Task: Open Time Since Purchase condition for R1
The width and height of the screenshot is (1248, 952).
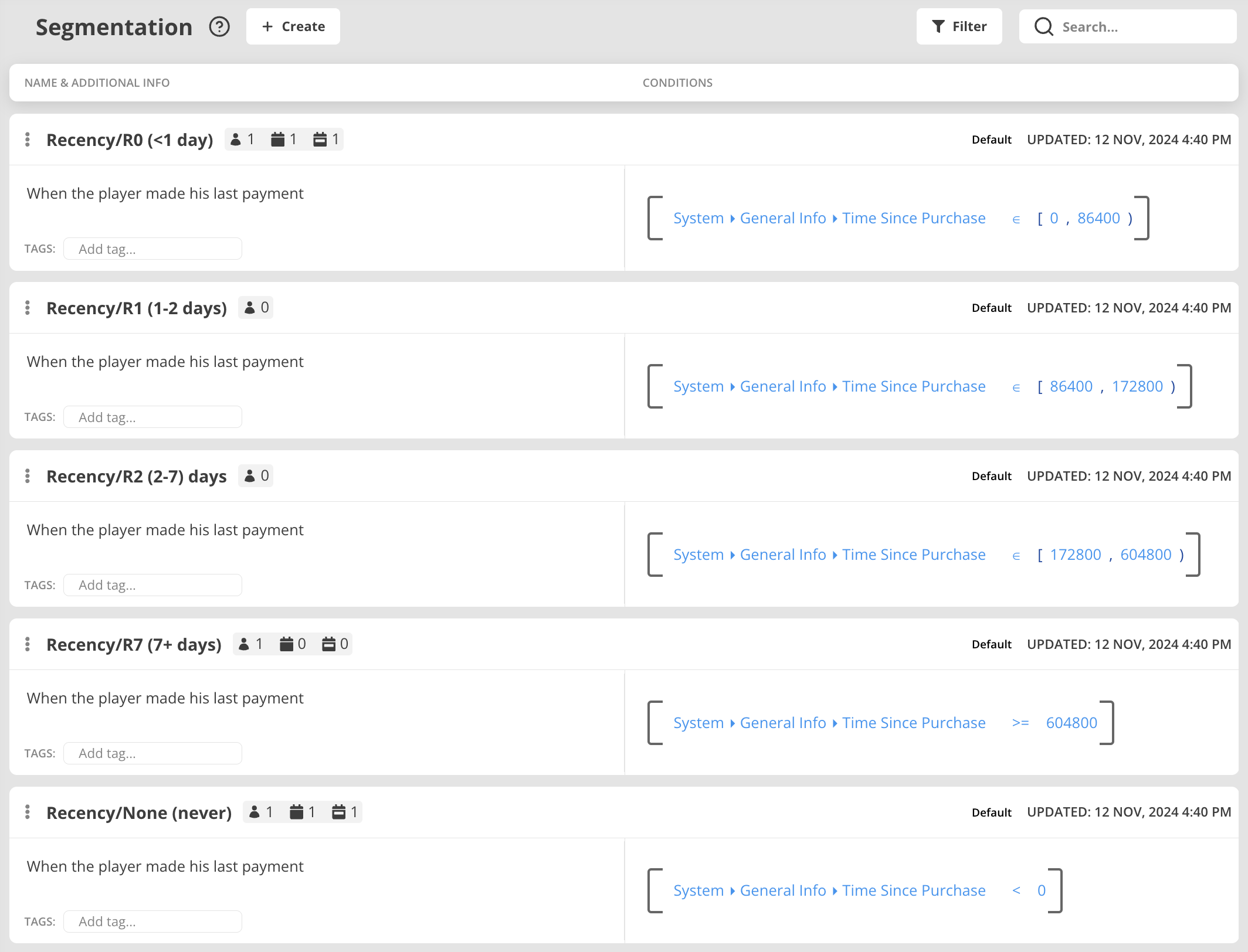Action: 913,386
